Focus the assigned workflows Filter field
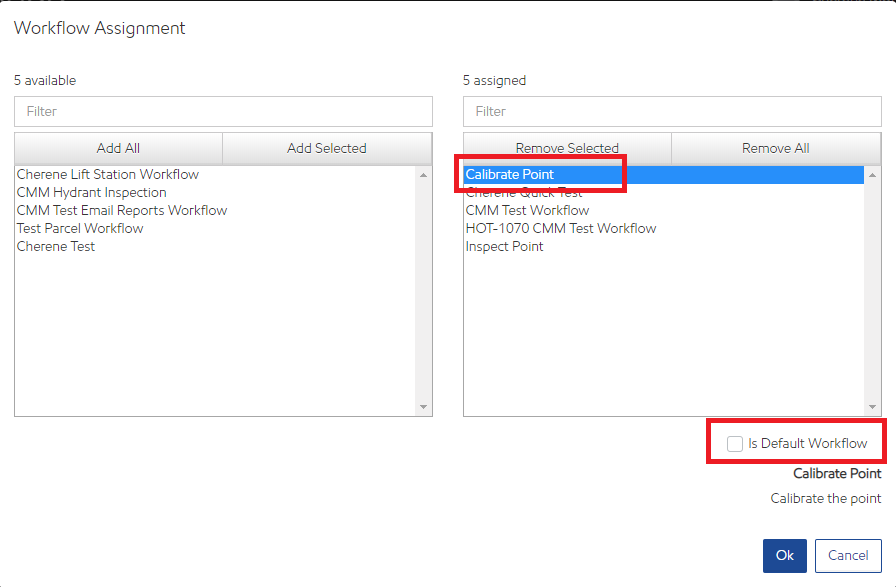This screenshot has width=896, height=587. point(672,111)
